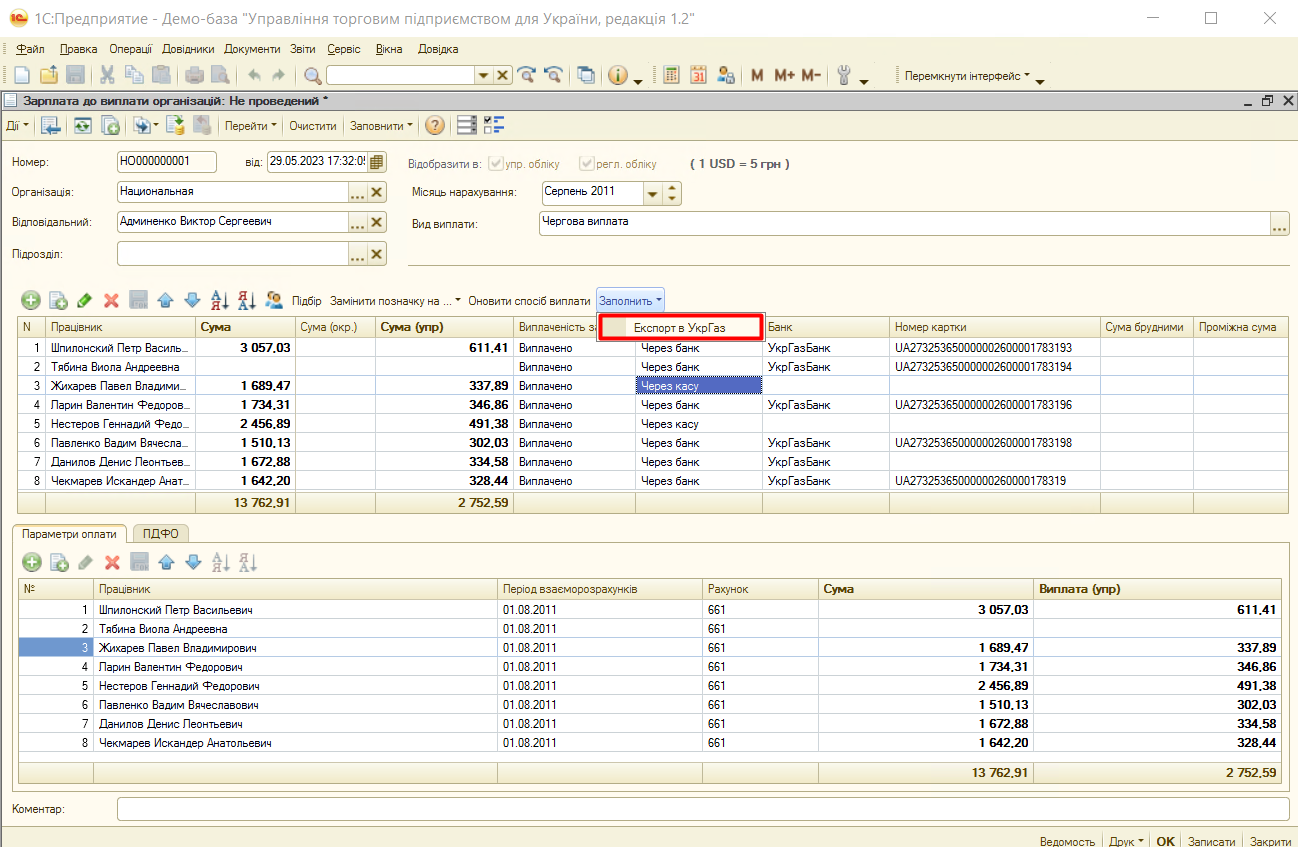This screenshot has width=1298, height=847.
Task: Click the document Help question mark icon
Action: tap(435, 125)
